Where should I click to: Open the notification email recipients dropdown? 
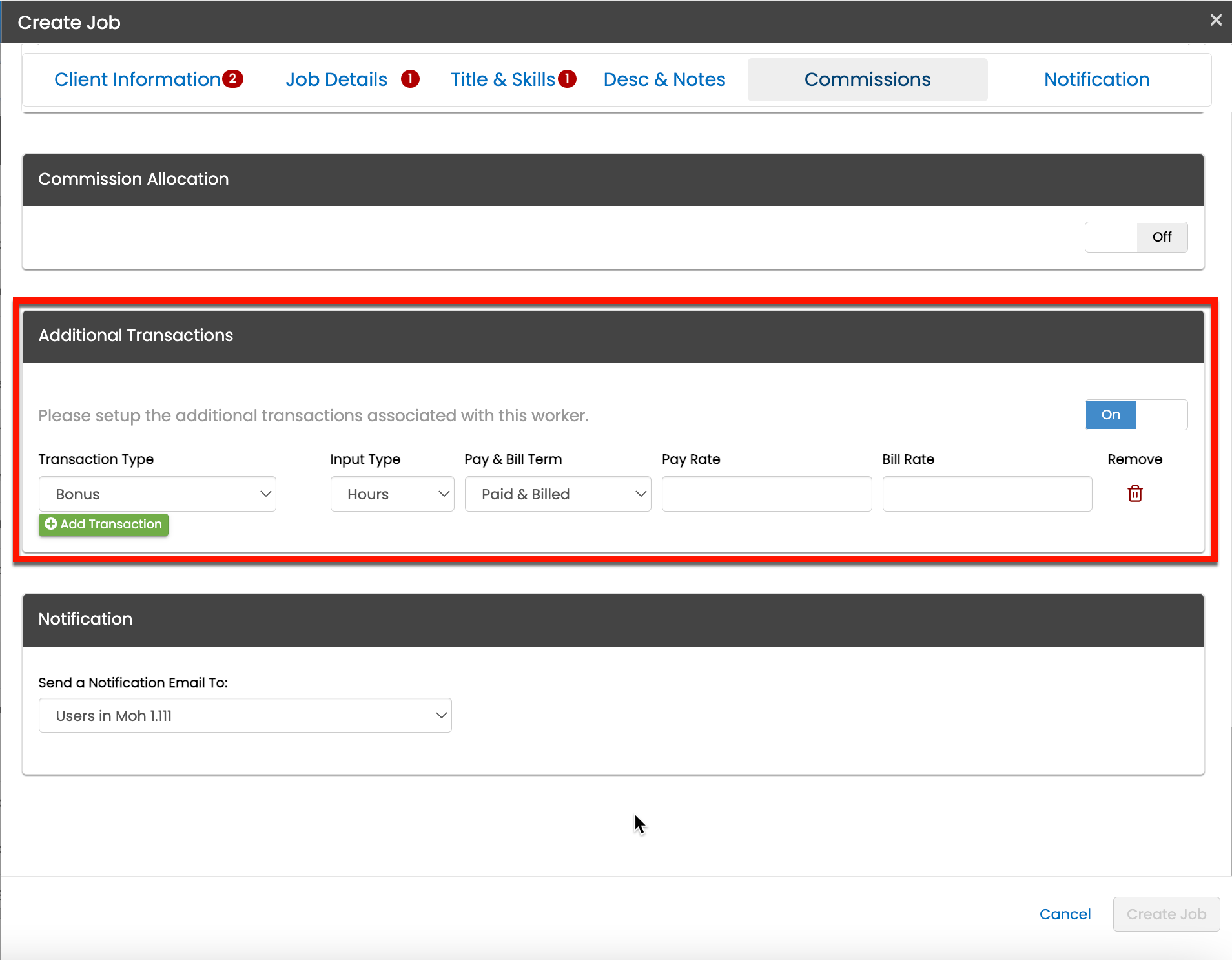[x=245, y=715]
